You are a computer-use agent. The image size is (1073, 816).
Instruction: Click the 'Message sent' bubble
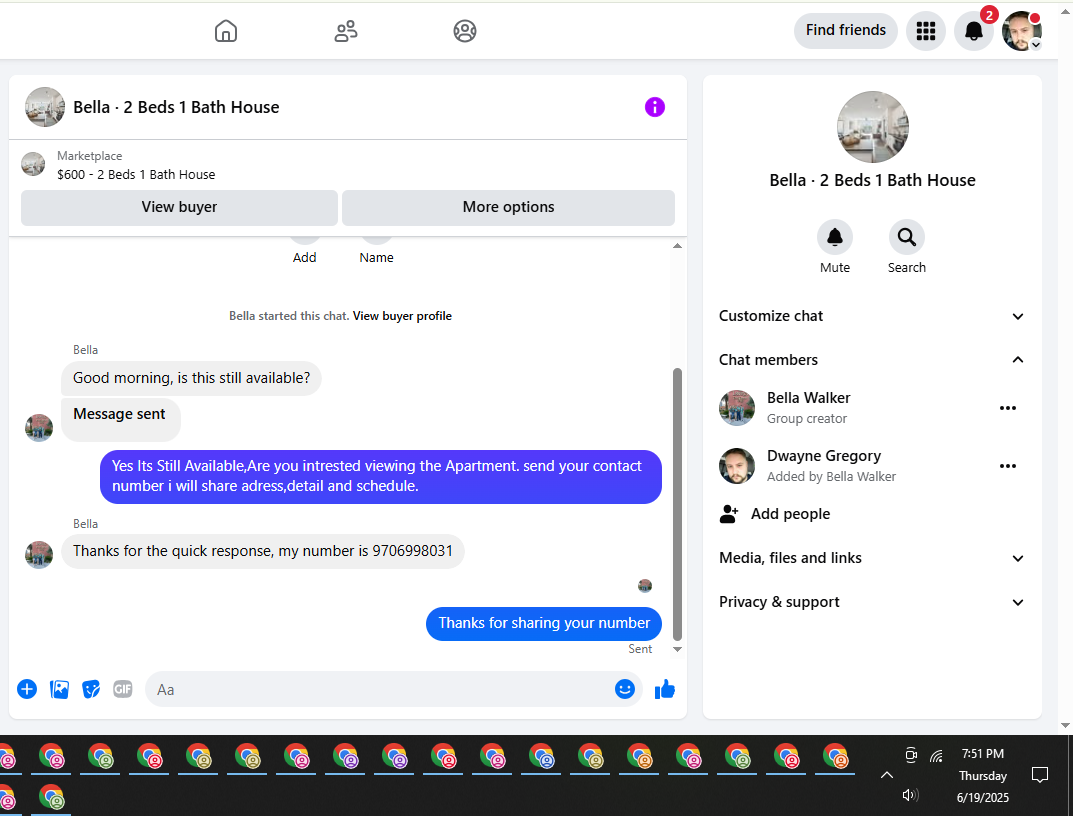[120, 419]
